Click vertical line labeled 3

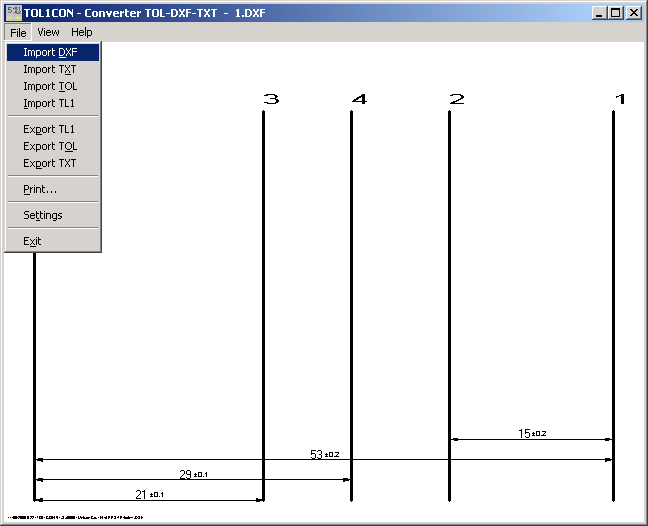(263, 300)
